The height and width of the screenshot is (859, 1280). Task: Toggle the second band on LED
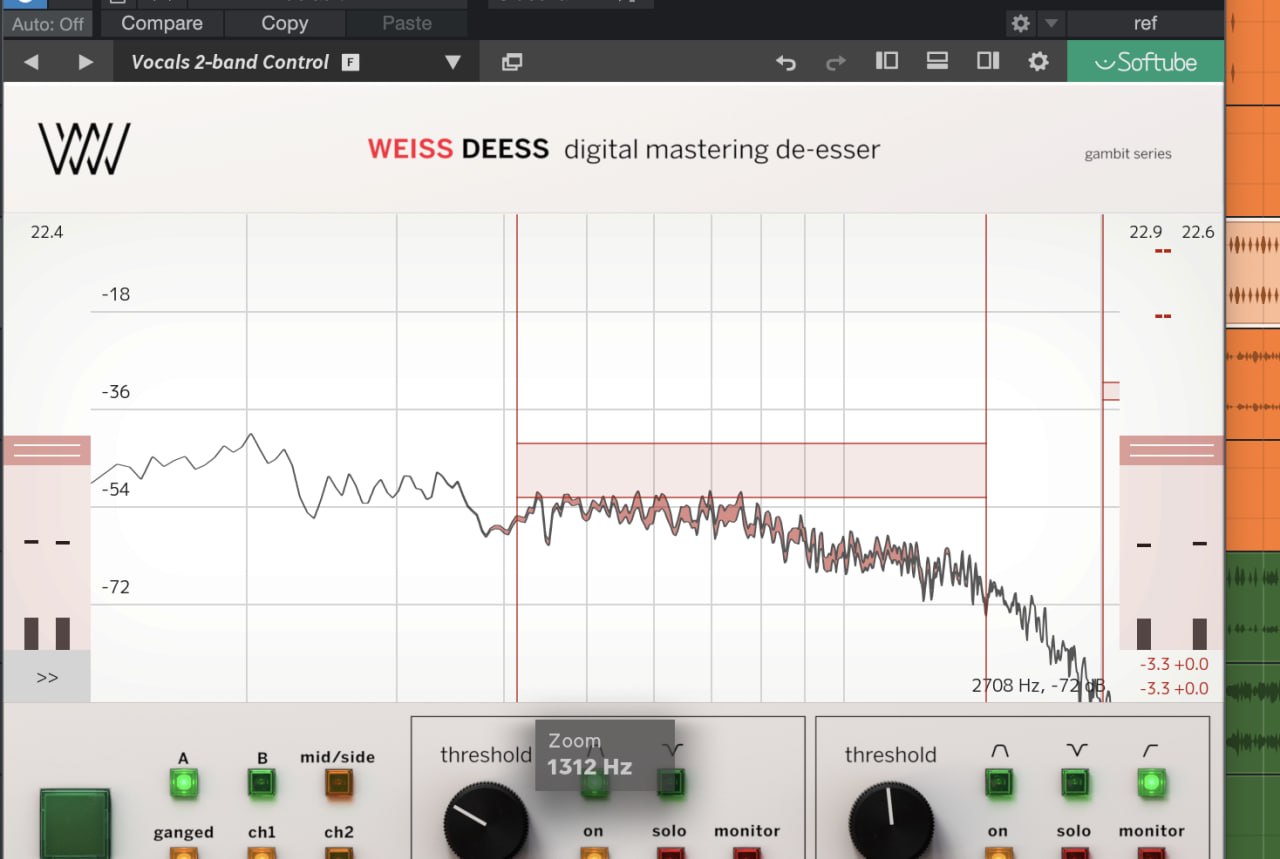(998, 854)
